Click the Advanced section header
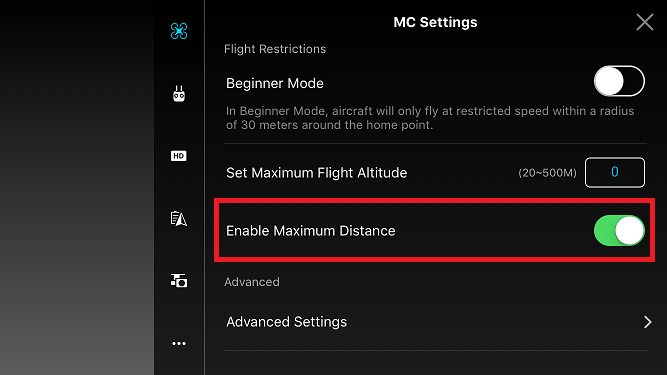667x375 pixels. (252, 282)
